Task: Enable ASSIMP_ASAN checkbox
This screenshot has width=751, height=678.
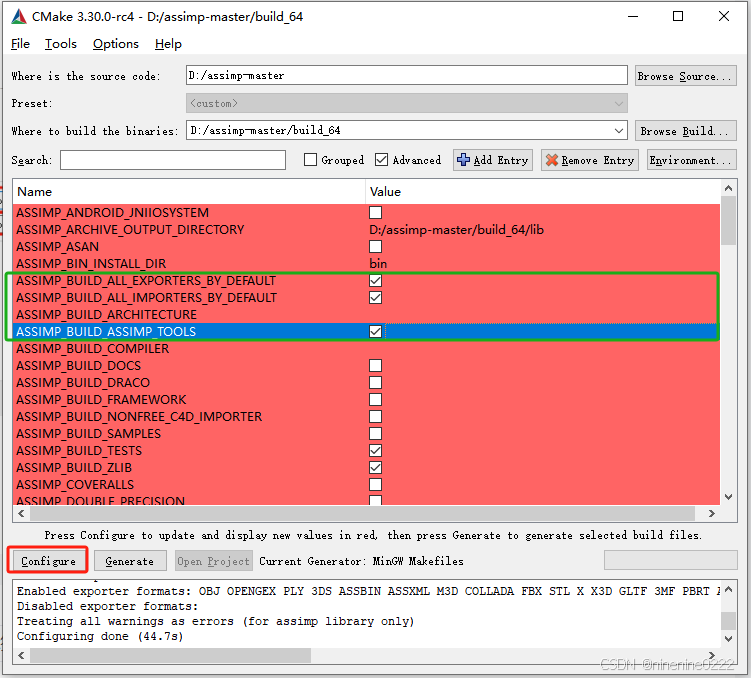Action: [376, 247]
